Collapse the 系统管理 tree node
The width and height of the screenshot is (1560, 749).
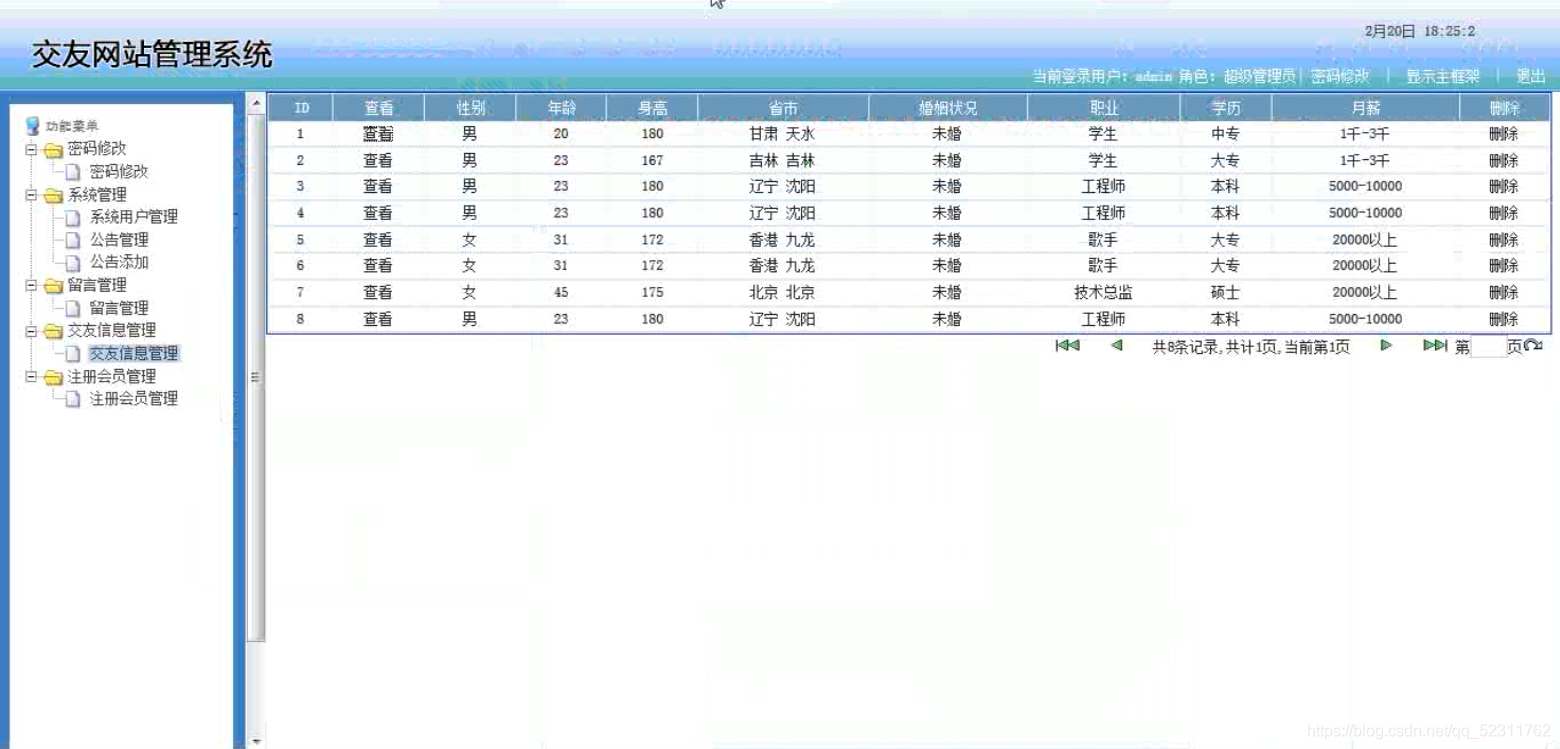point(31,195)
